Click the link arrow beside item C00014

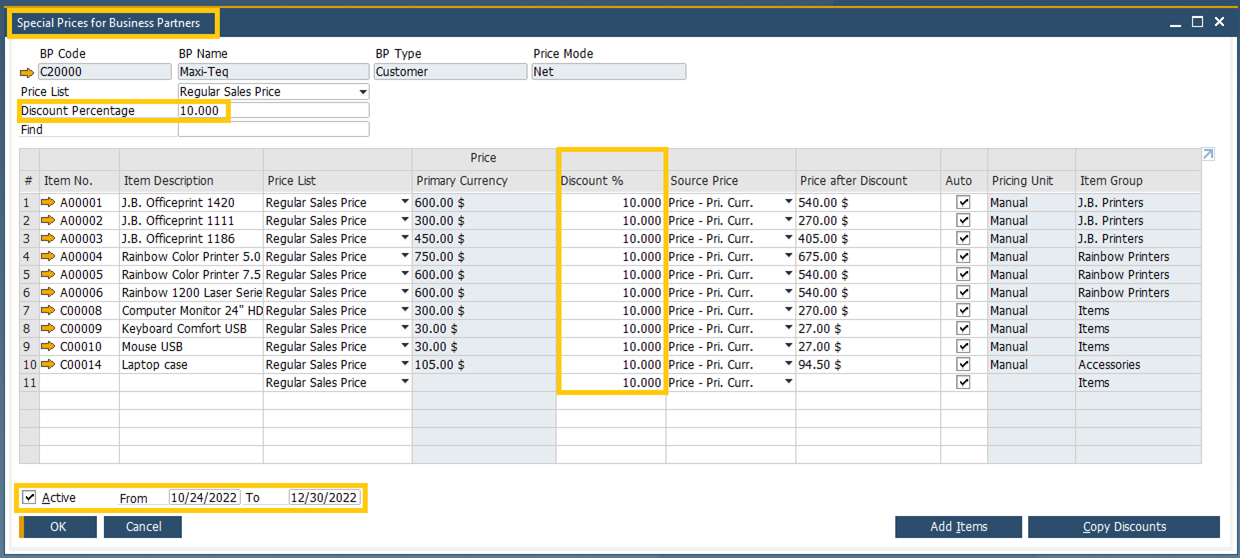(x=48, y=365)
